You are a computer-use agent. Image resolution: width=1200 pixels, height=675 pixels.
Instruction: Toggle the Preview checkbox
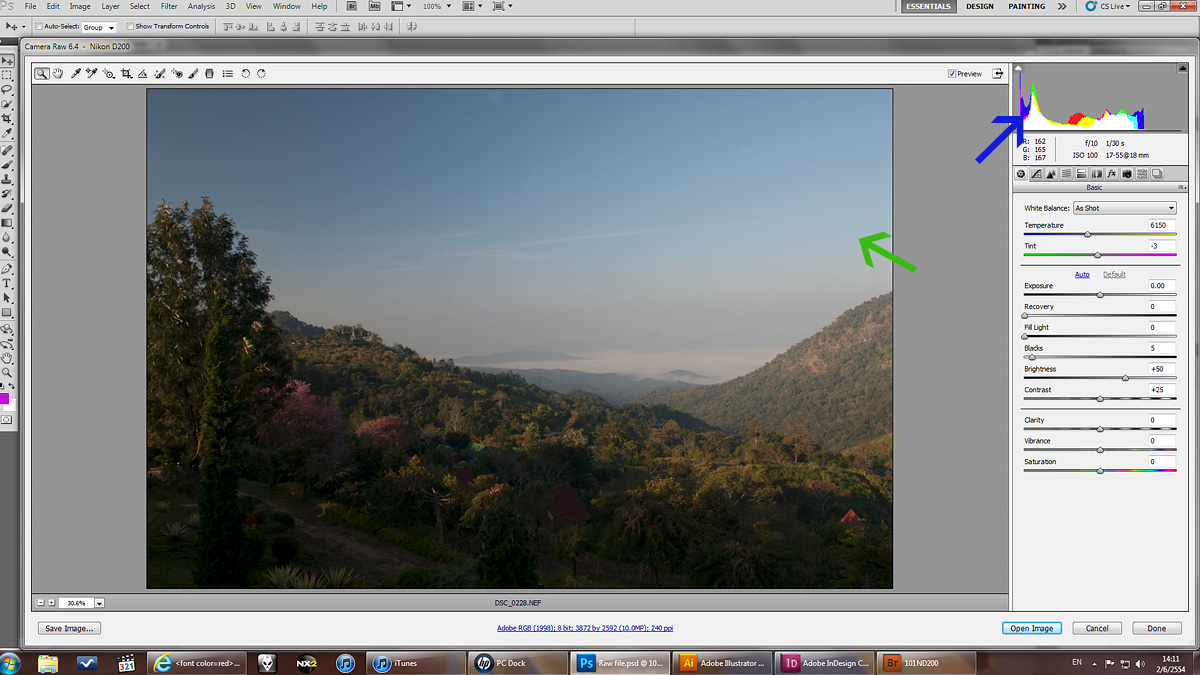click(952, 73)
